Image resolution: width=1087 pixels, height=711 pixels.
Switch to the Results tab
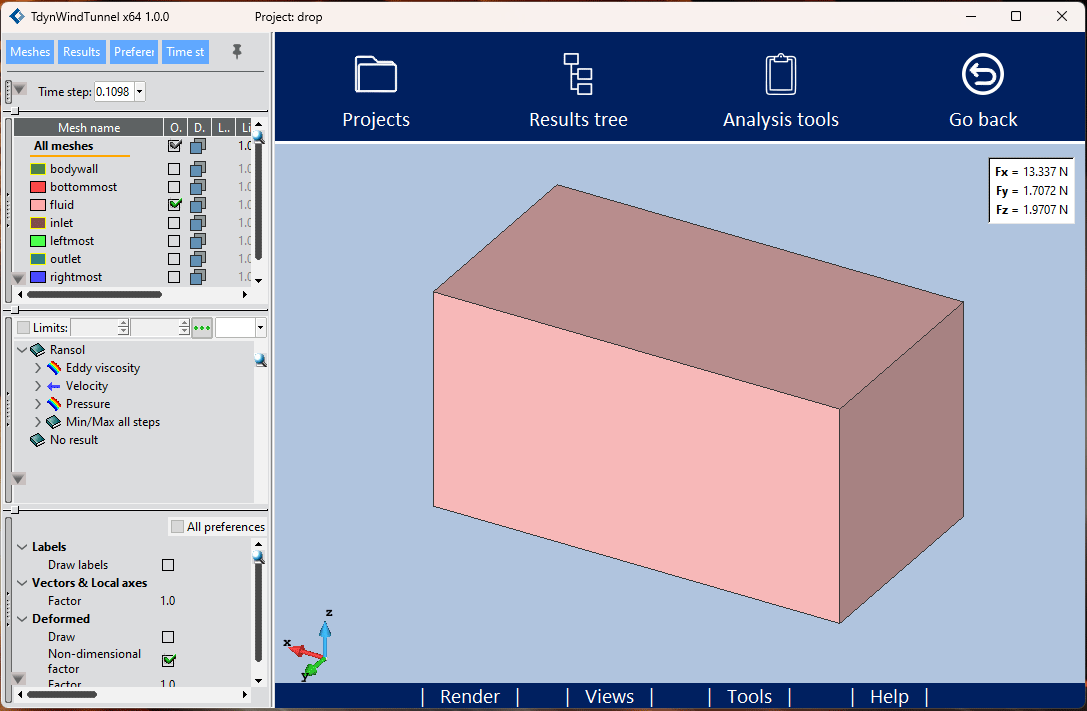pos(82,52)
